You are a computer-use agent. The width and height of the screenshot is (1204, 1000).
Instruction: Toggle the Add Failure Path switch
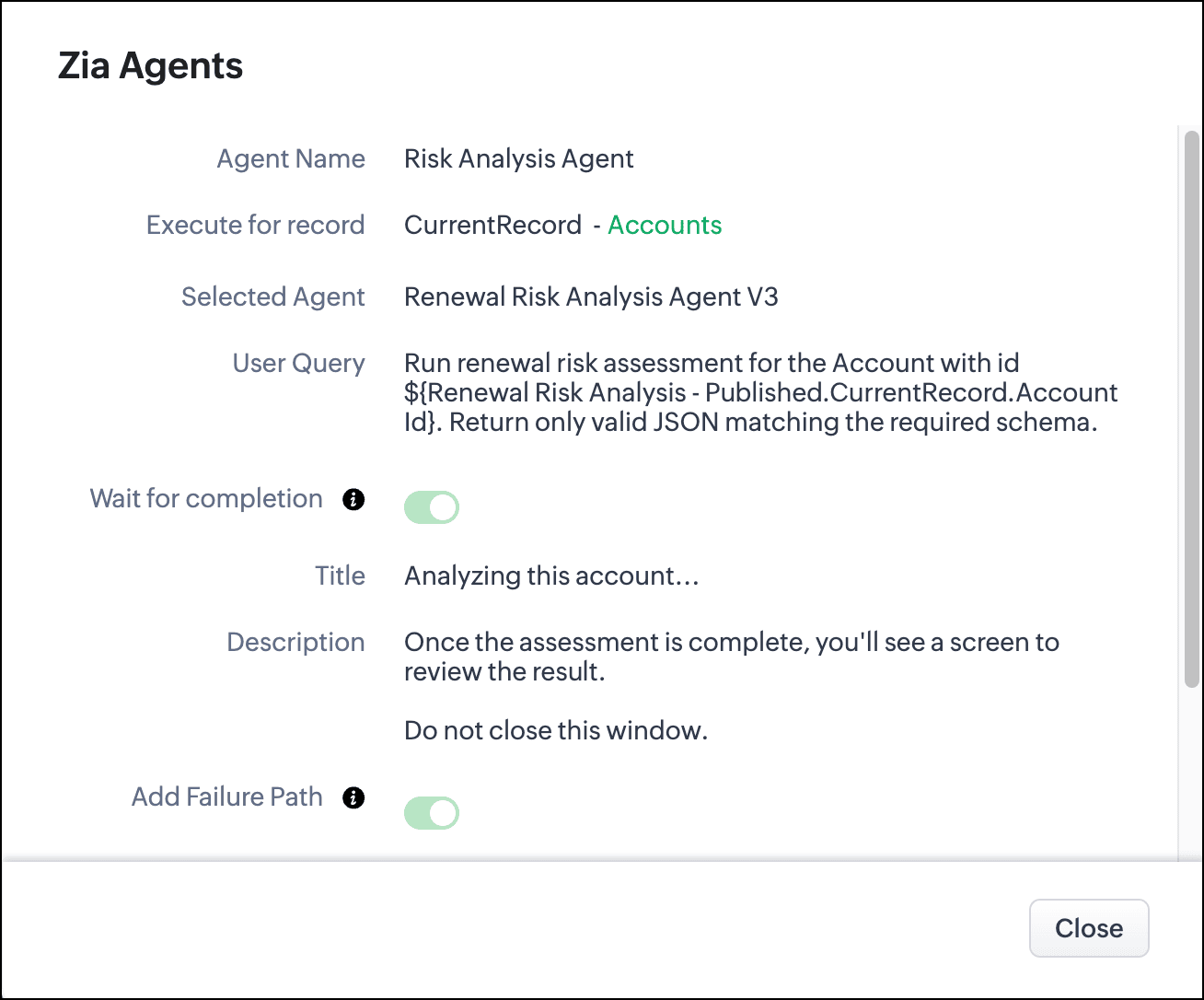pyautogui.click(x=432, y=813)
